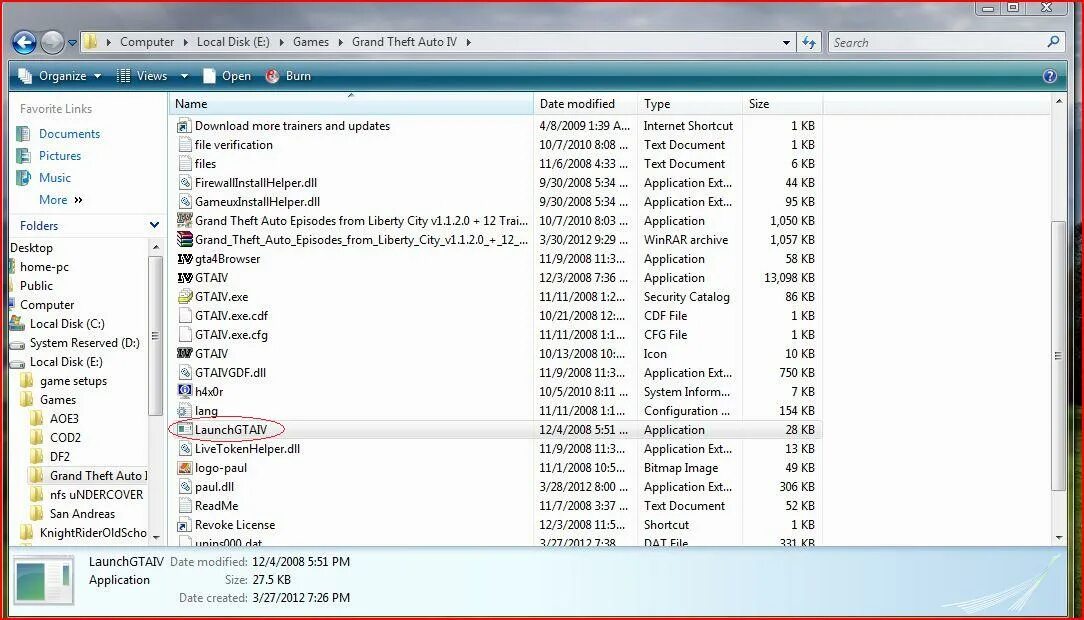Select GTAIV.exe security catalog icon
Viewport: 1084px width, 620px height.
(184, 297)
